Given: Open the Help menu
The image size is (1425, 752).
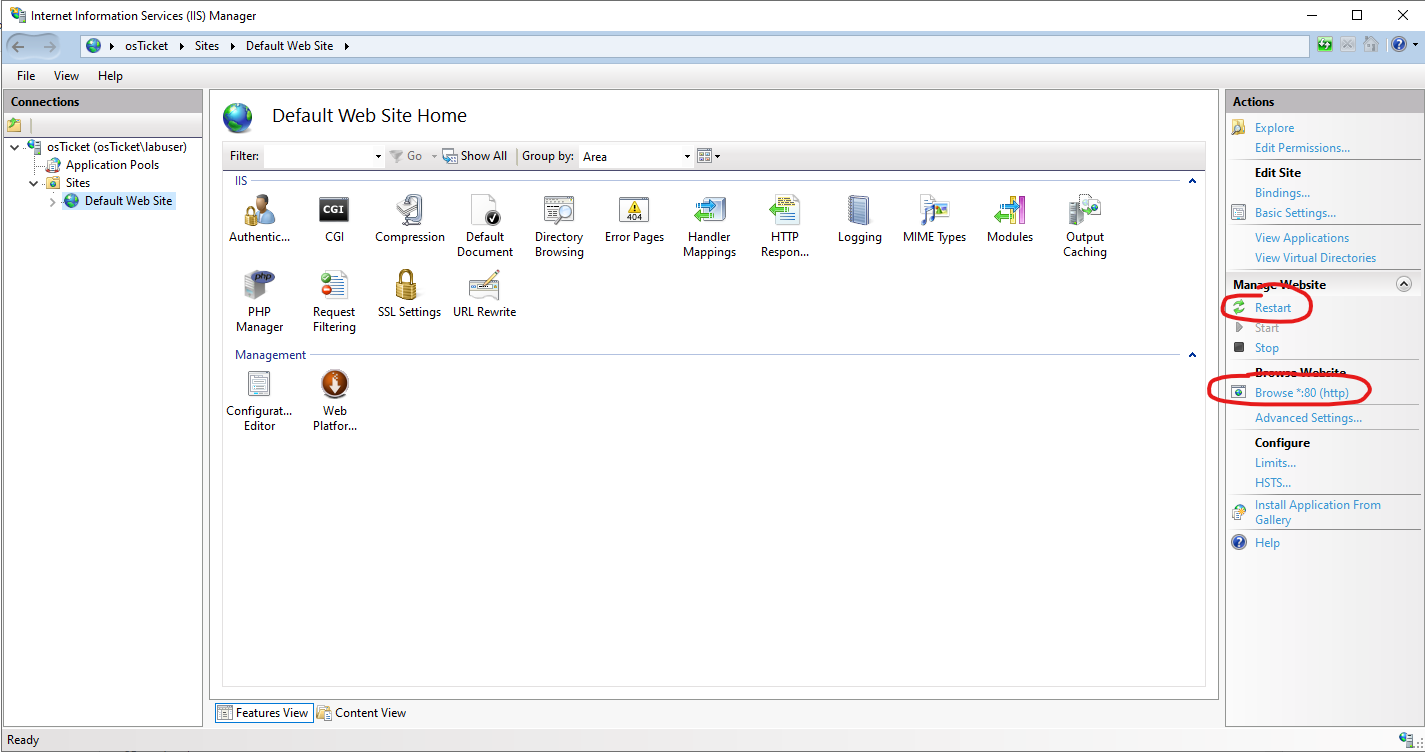Looking at the screenshot, I should [x=110, y=76].
